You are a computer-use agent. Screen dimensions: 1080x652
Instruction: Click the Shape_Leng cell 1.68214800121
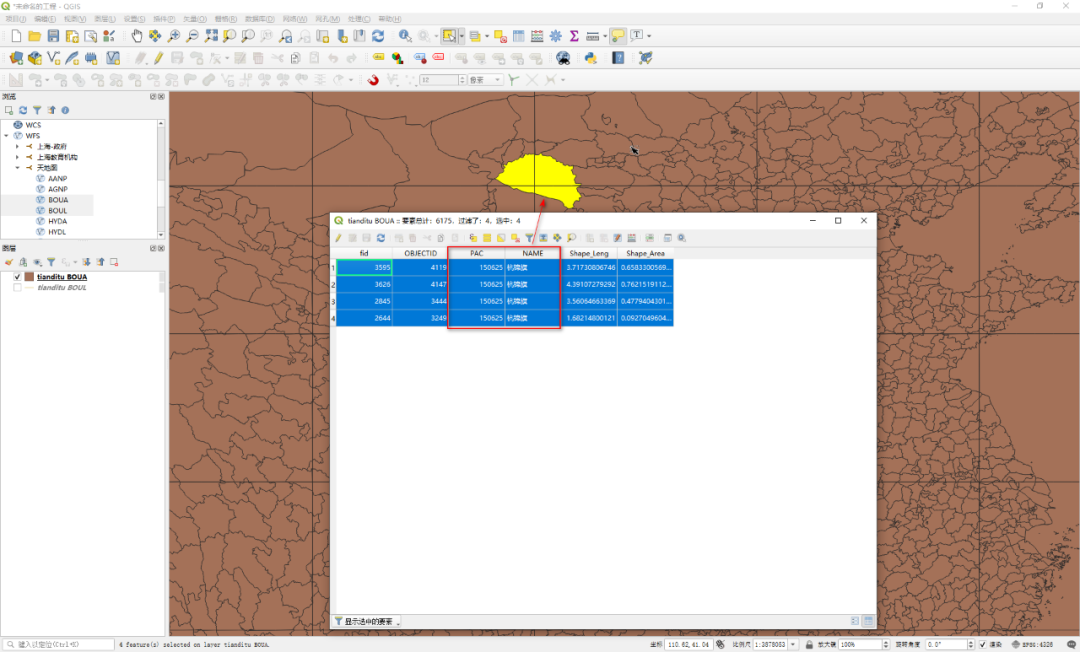[x=590, y=318]
